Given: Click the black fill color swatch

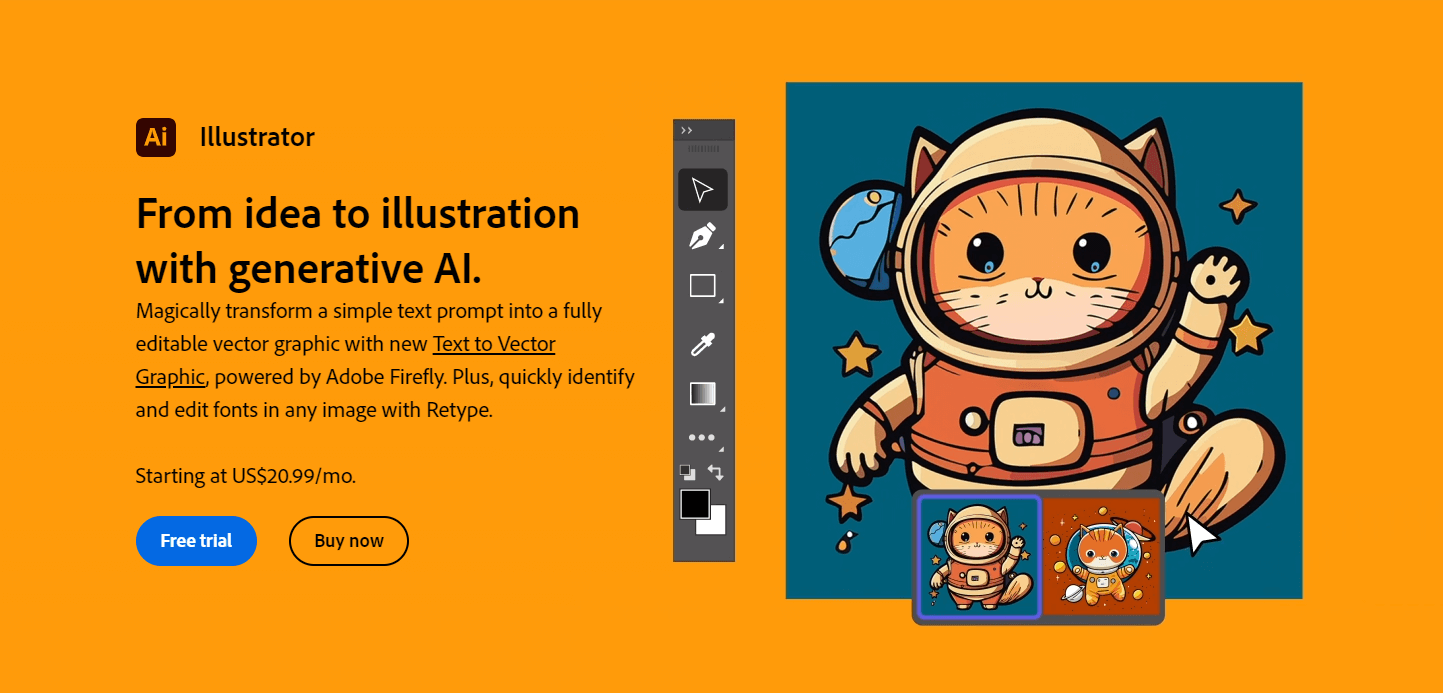Looking at the screenshot, I should click(x=695, y=504).
